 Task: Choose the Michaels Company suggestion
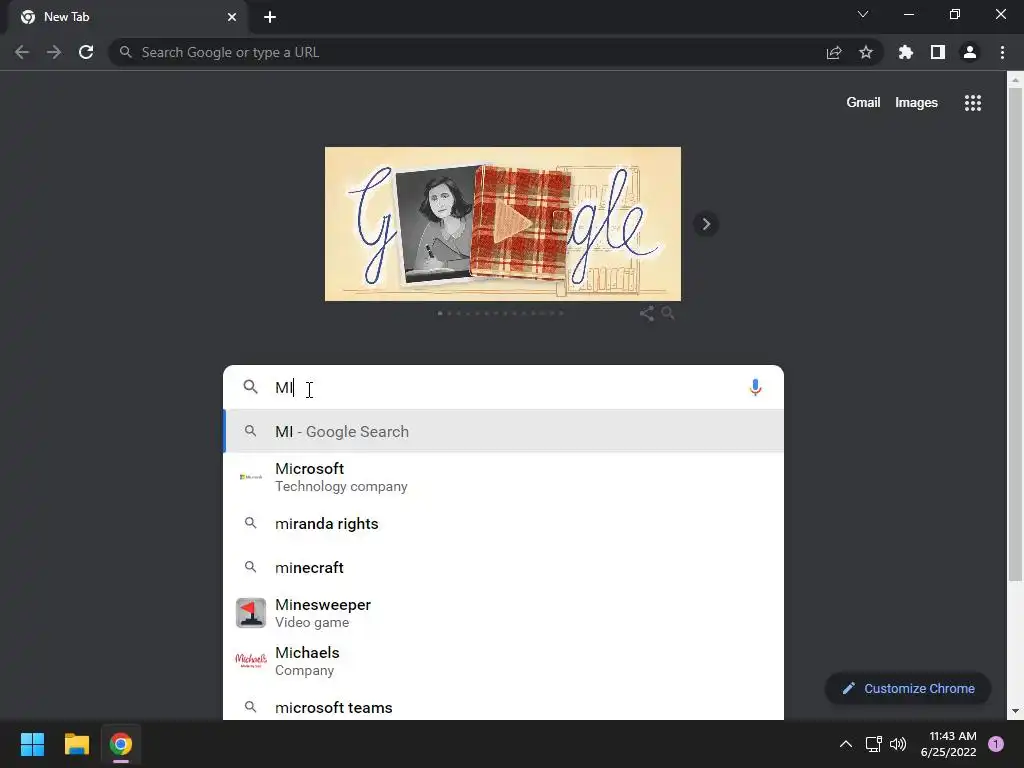pyautogui.click(x=504, y=661)
